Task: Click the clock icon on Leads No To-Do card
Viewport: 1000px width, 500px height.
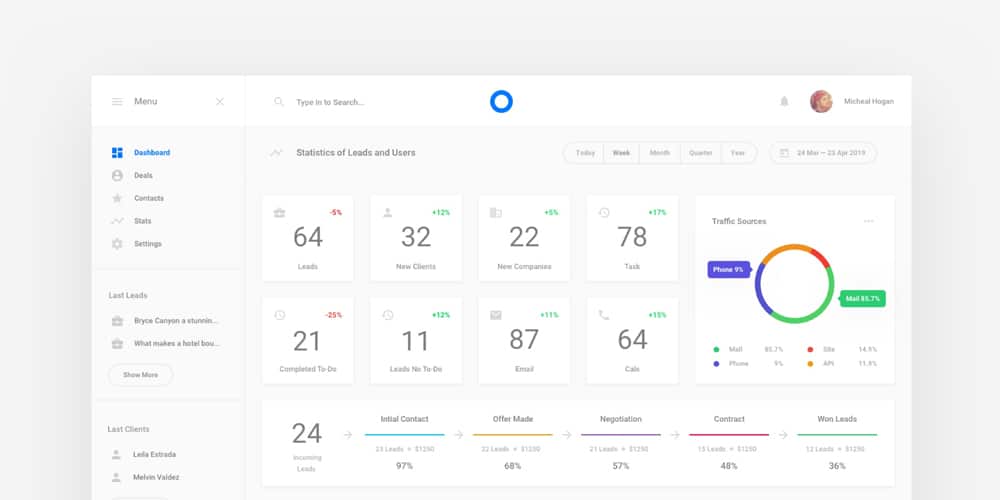Action: coord(388,315)
